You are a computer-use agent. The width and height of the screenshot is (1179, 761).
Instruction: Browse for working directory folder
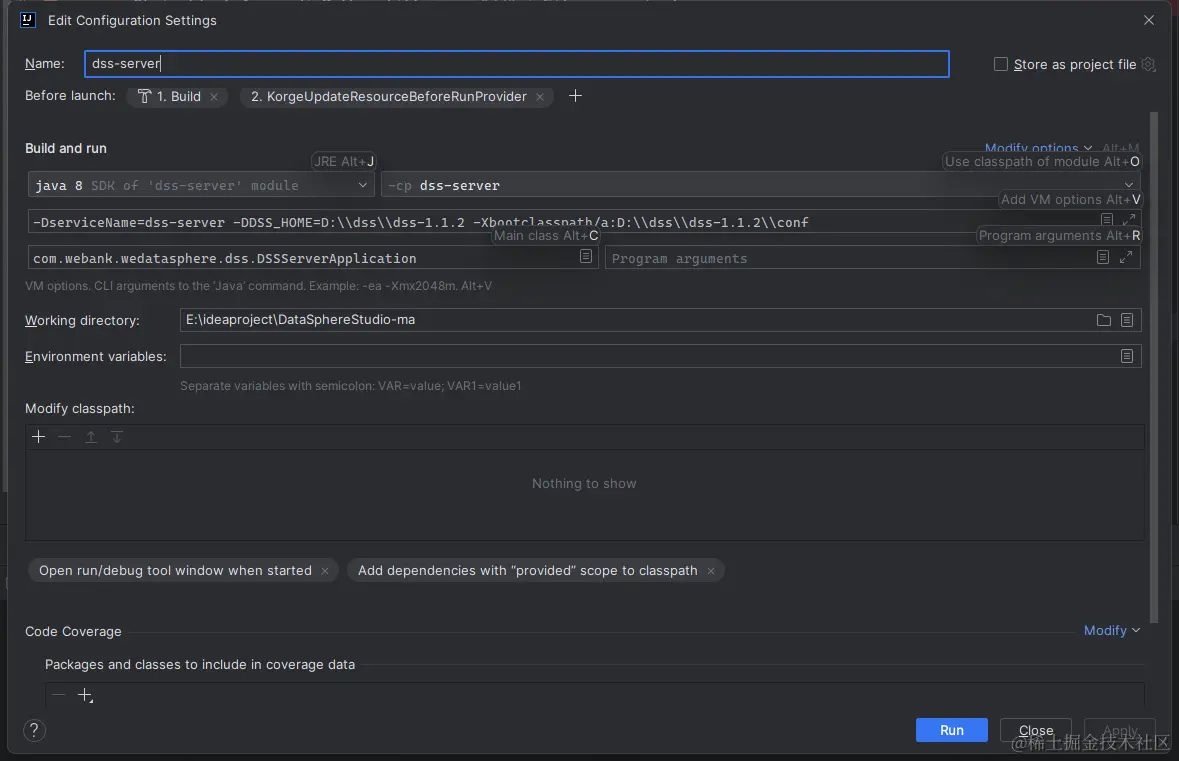click(1103, 320)
